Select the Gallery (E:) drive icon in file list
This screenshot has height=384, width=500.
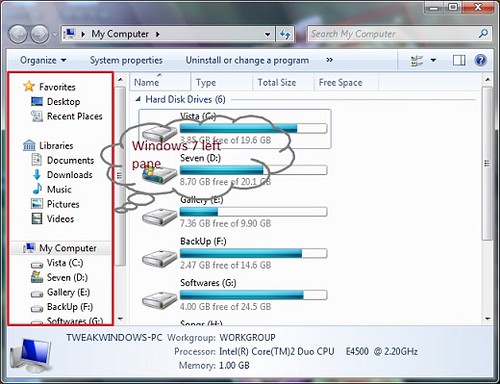(x=159, y=217)
